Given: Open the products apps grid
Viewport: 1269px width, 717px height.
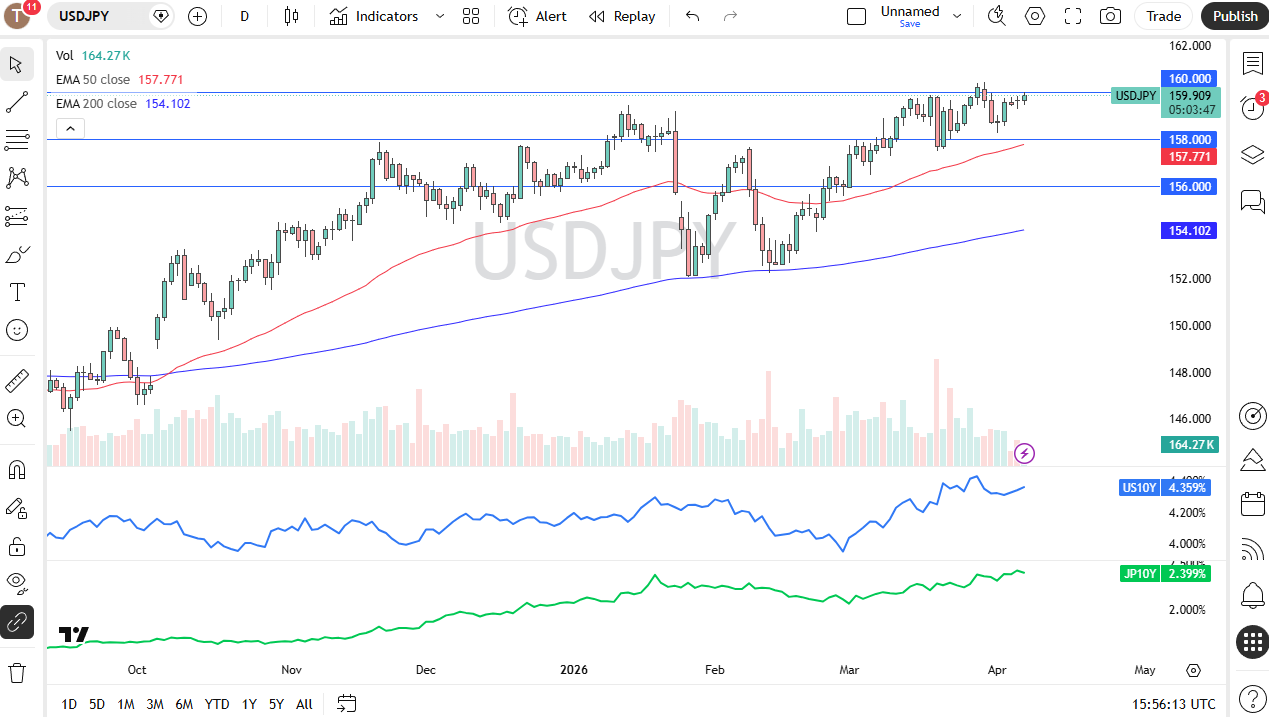Looking at the screenshot, I should click(x=1252, y=642).
